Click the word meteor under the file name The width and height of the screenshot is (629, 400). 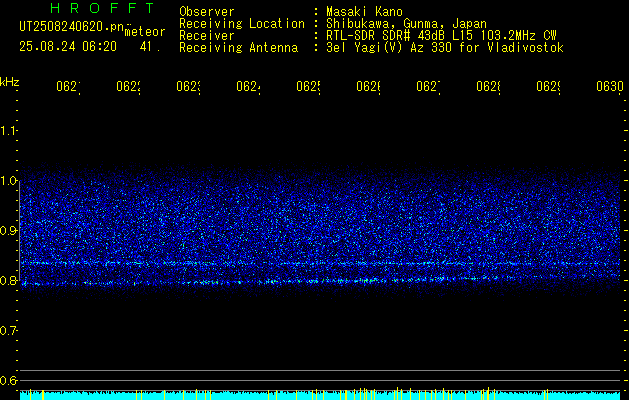click(x=145, y=32)
